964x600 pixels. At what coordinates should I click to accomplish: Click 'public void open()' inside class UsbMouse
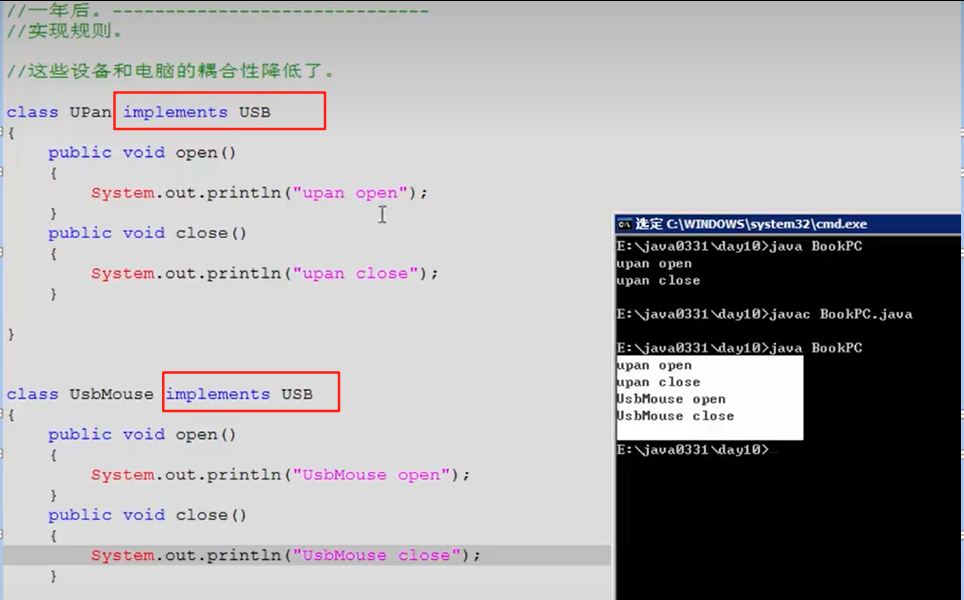pyautogui.click(x=142, y=435)
